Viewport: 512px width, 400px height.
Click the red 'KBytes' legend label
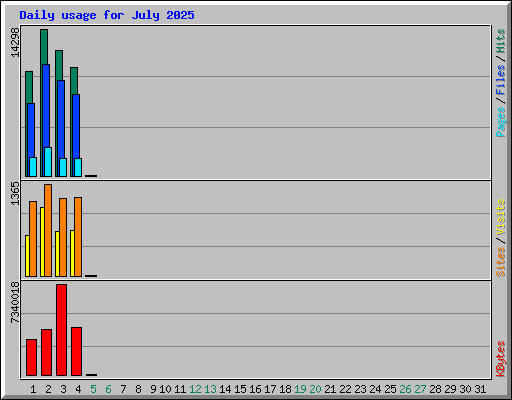(500, 359)
